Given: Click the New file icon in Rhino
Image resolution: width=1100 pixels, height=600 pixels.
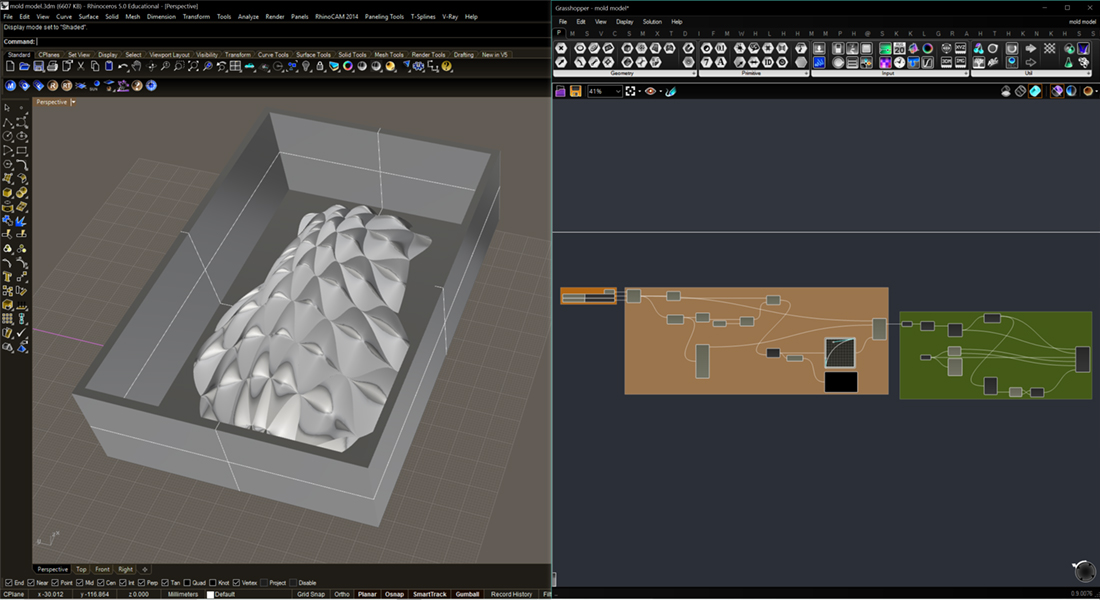Looking at the screenshot, I should point(11,66).
